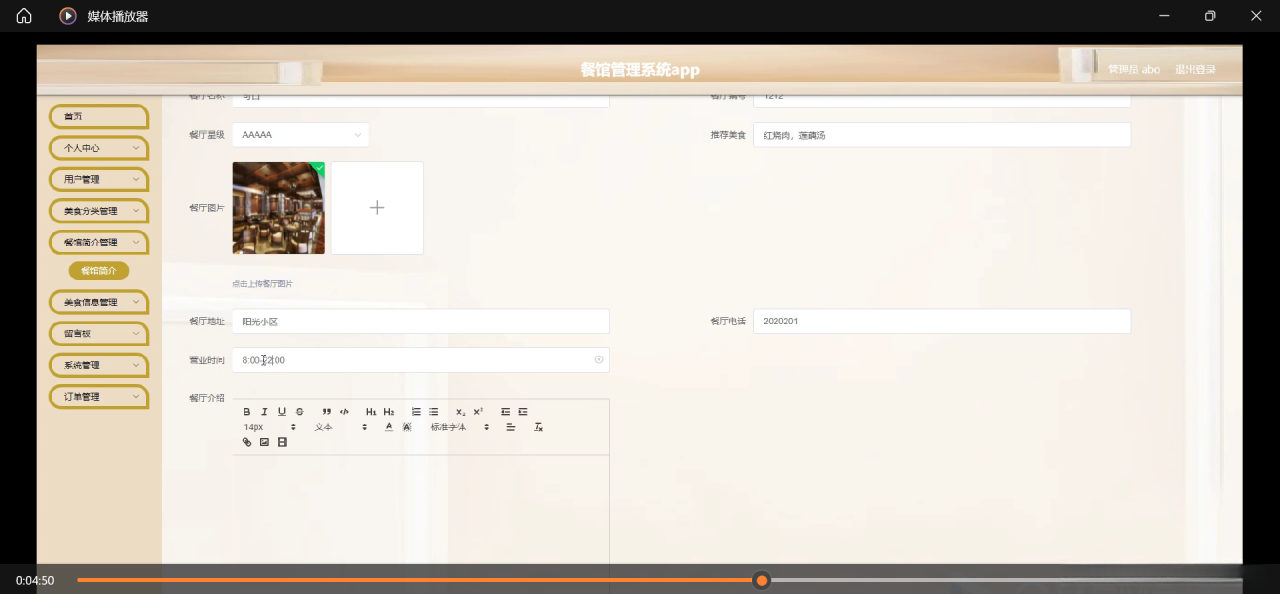Open the 文本 paragraph style dropdown

tap(341, 427)
